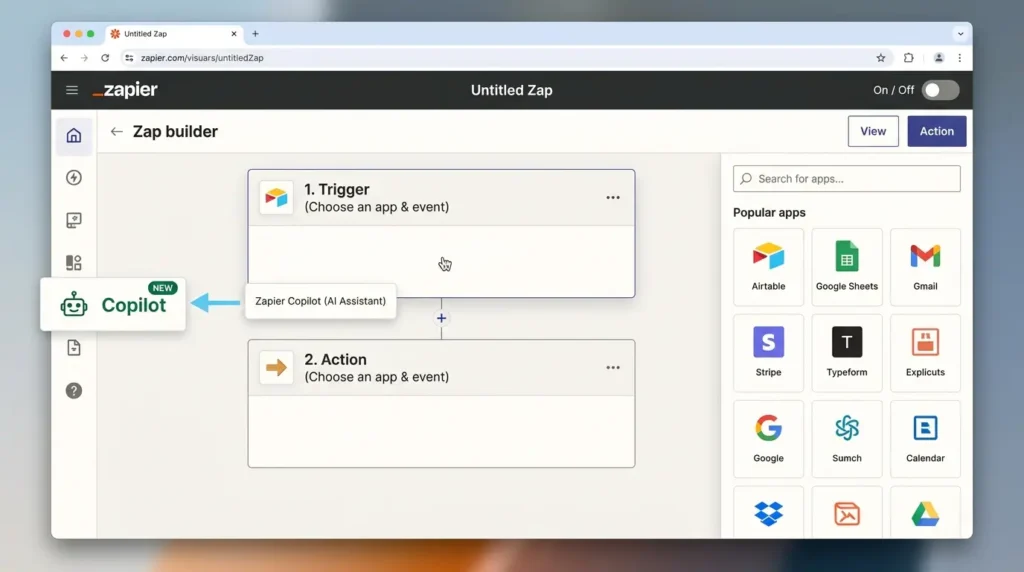Choose Google from popular apps

click(x=768, y=439)
